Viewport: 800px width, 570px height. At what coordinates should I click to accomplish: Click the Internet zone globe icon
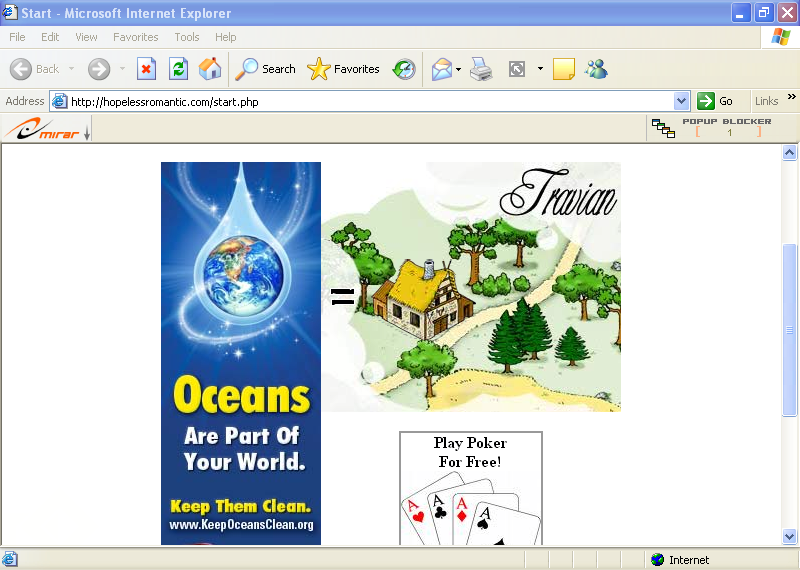[658, 560]
